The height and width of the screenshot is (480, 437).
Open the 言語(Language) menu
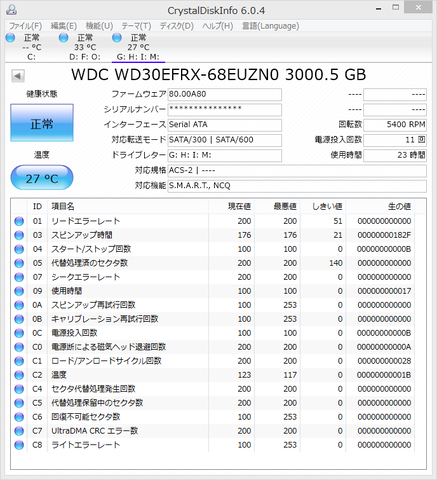tap(270, 26)
